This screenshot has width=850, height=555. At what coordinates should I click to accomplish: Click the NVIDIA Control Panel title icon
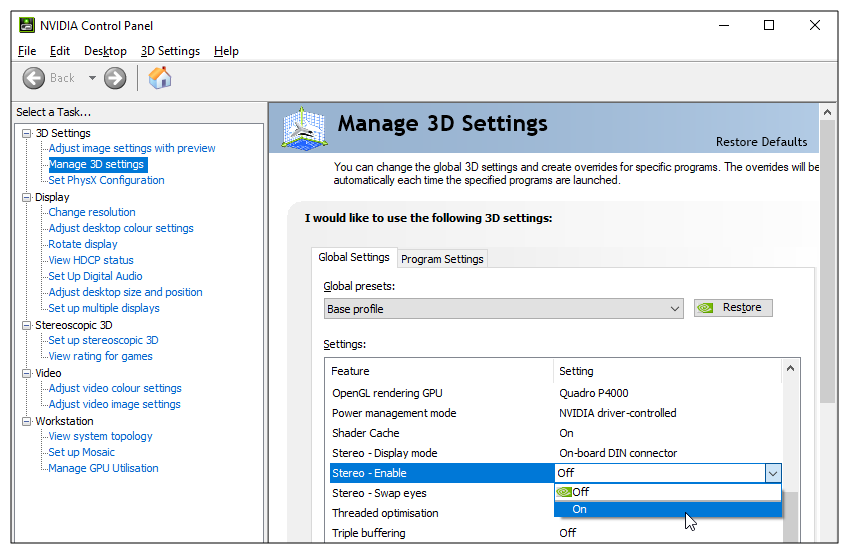click(25, 25)
